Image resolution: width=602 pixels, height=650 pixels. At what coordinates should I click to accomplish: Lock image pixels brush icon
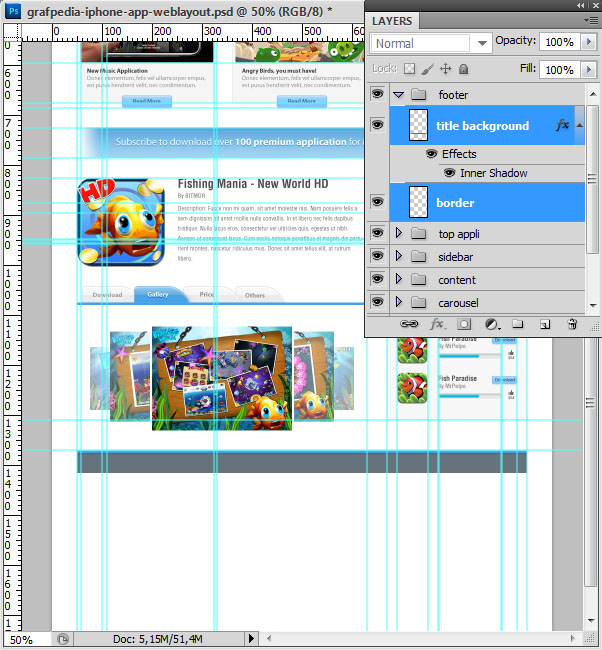coord(427,69)
